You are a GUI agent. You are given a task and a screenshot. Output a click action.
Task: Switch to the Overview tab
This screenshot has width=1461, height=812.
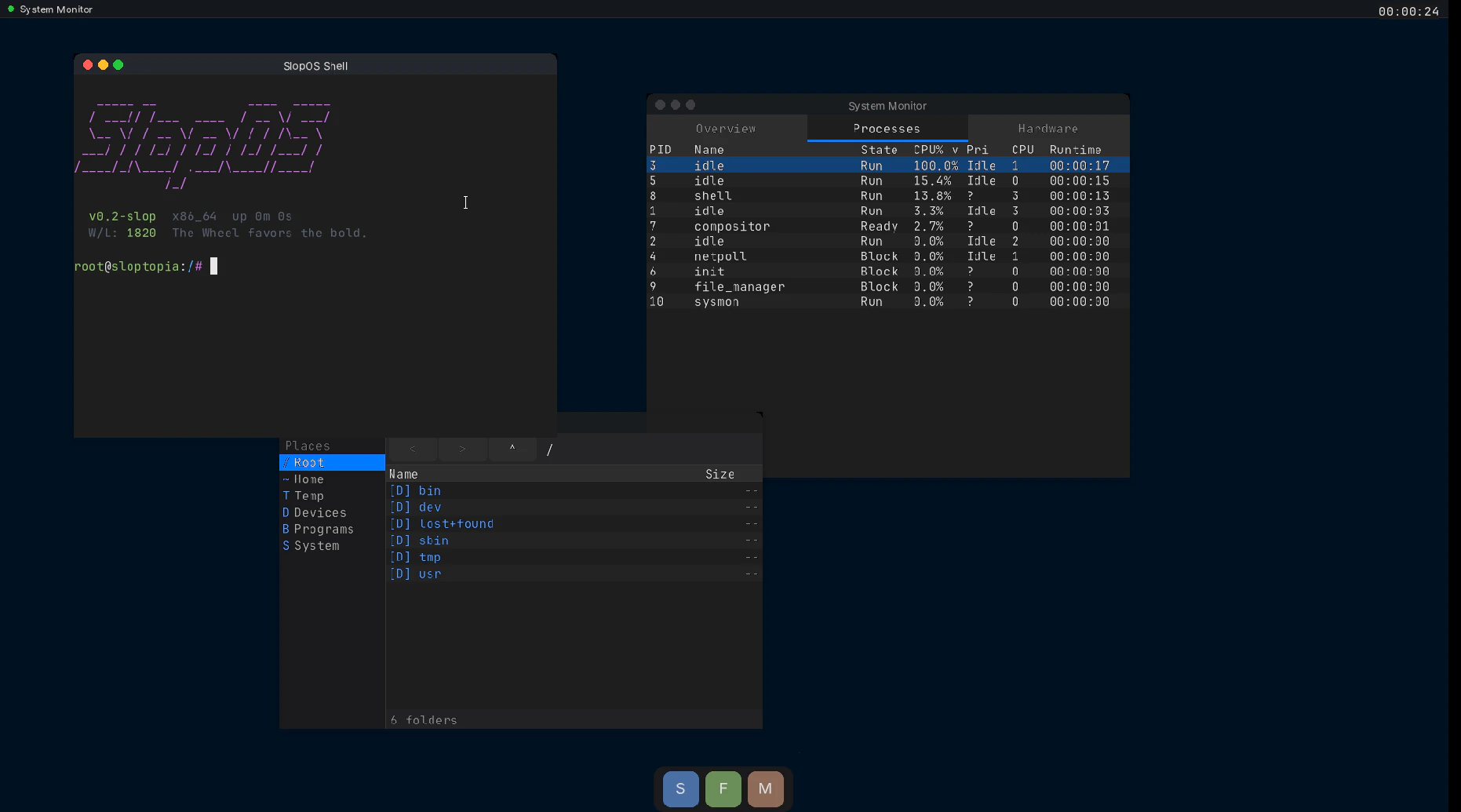pos(726,128)
